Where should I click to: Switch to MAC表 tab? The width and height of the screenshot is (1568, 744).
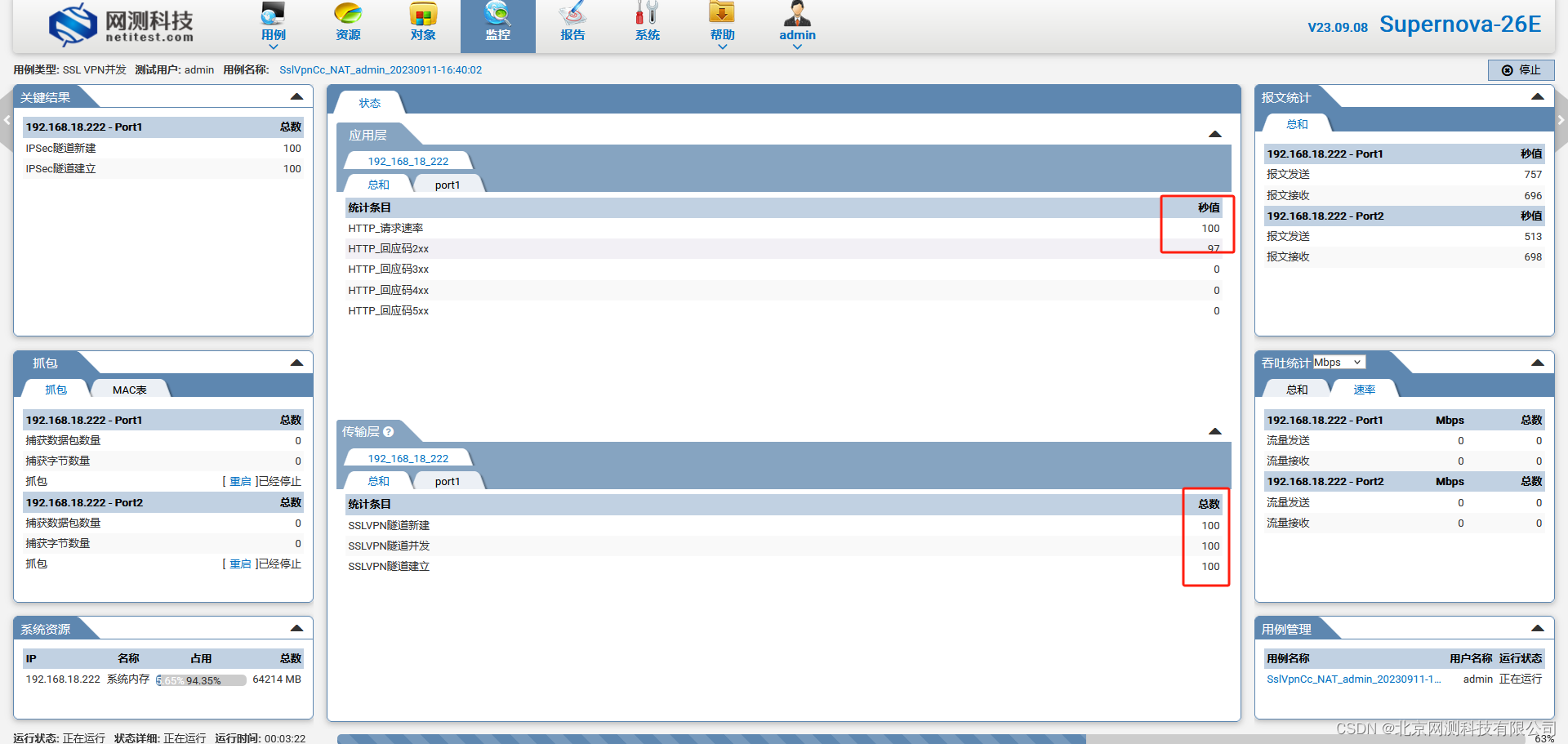(130, 390)
